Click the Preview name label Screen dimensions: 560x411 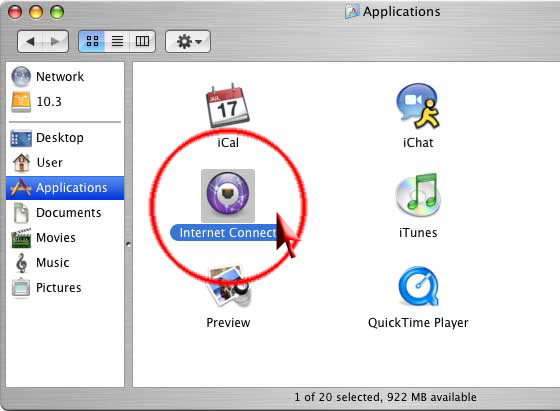coord(228,323)
